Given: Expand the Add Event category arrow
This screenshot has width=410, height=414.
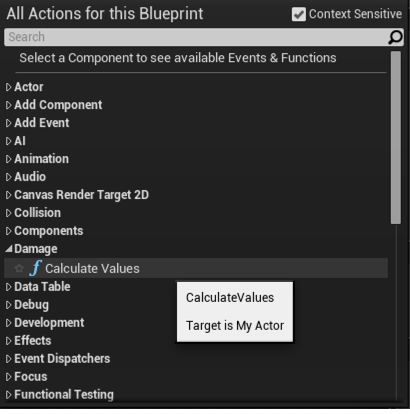Looking at the screenshot, I should click(8, 123).
